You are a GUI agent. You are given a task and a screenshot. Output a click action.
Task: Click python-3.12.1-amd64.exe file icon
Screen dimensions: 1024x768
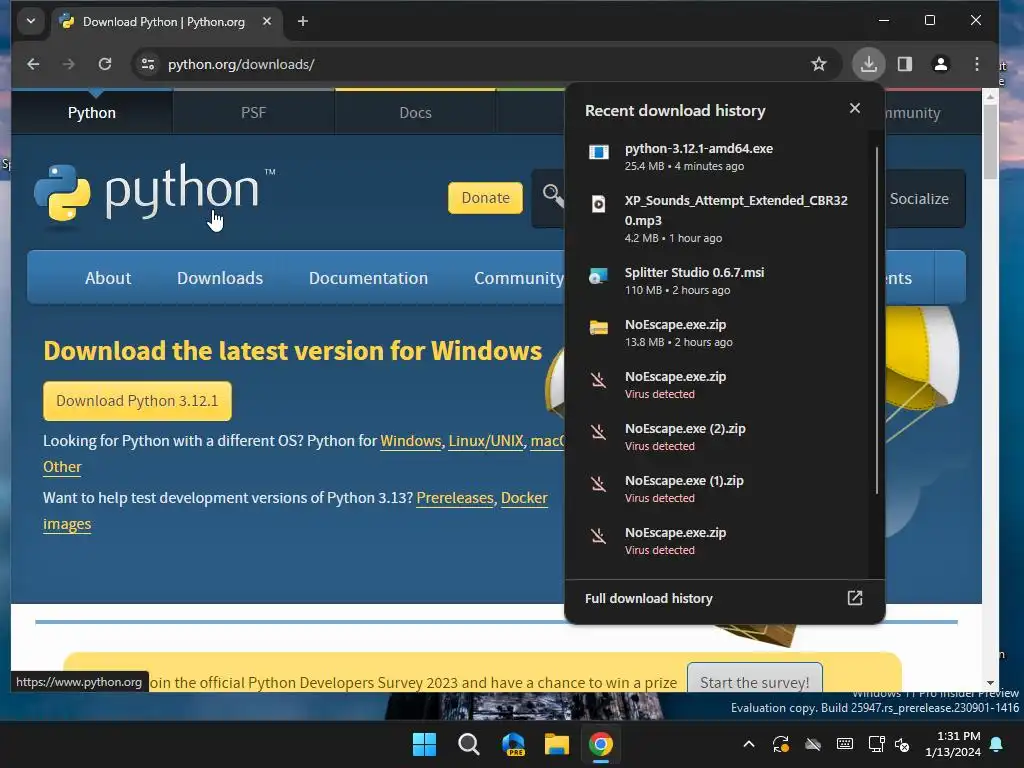click(x=598, y=152)
